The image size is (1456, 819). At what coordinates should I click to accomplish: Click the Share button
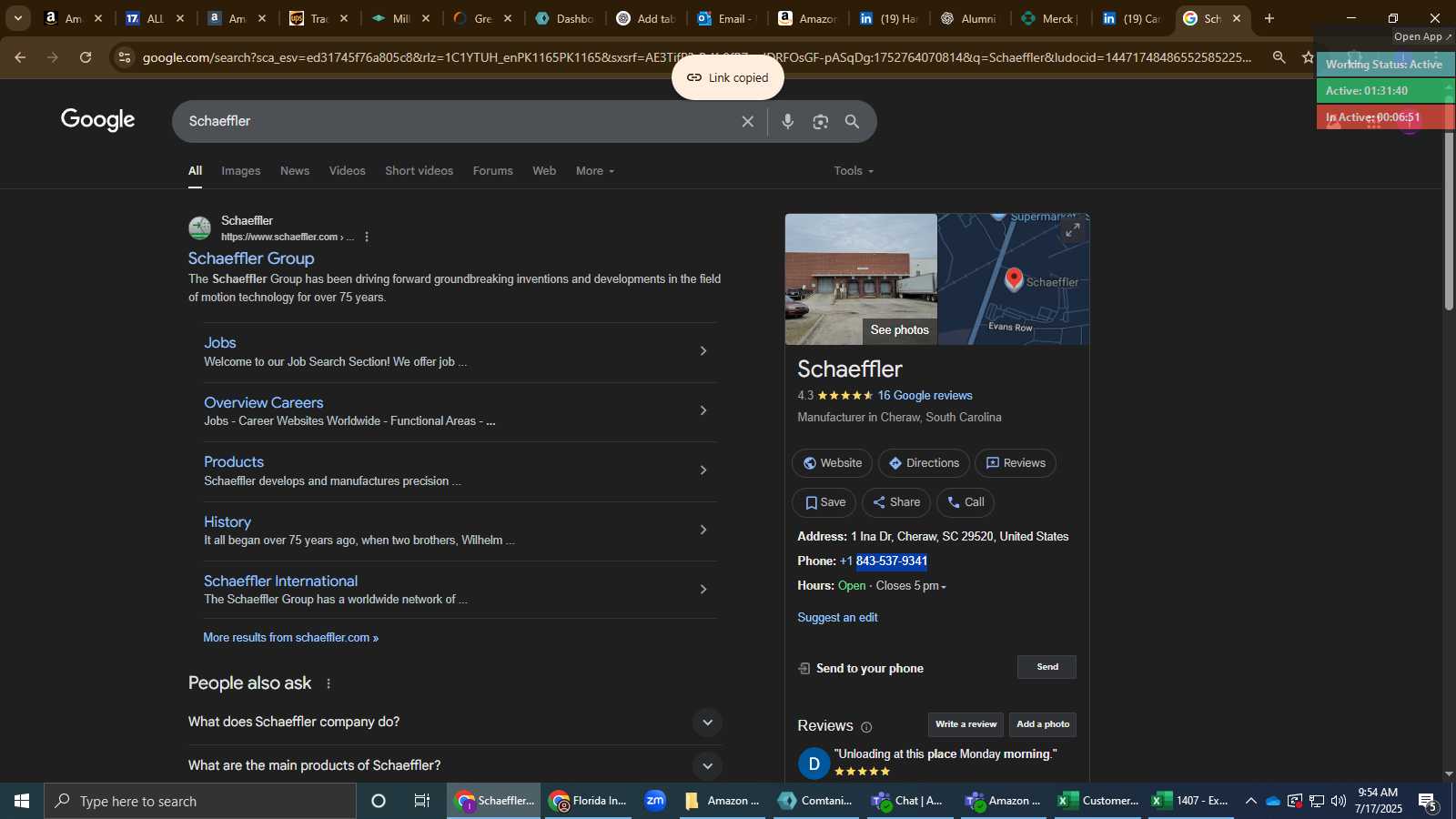[896, 502]
